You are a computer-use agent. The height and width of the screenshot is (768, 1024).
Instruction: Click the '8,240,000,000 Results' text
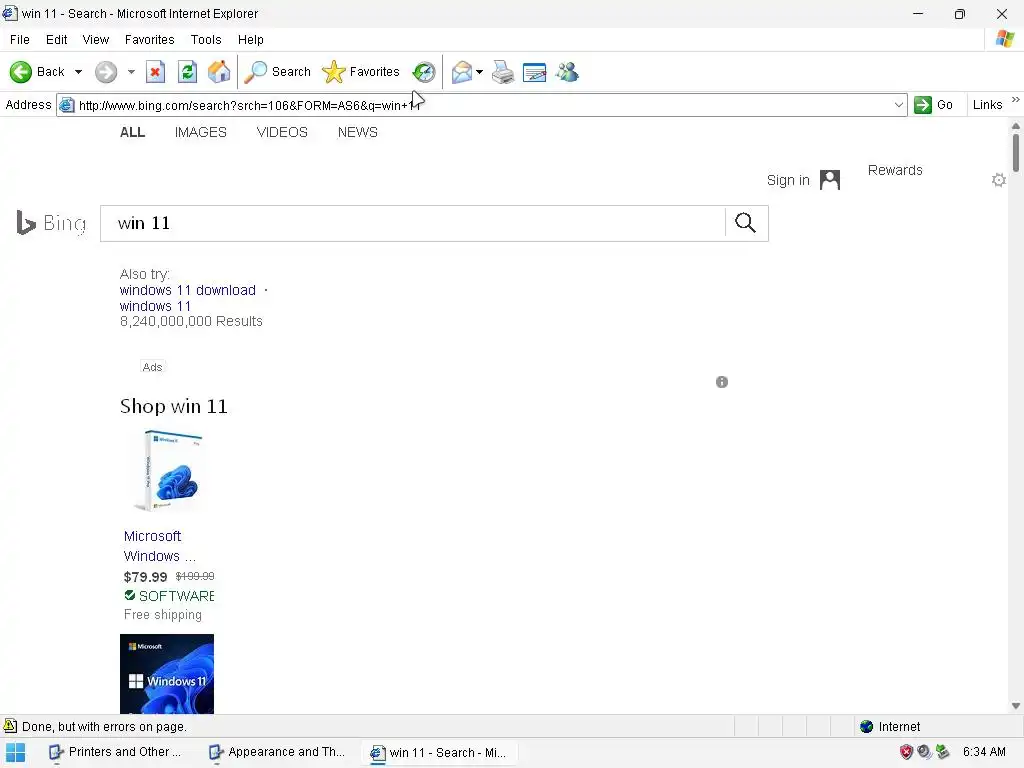pyautogui.click(x=191, y=321)
